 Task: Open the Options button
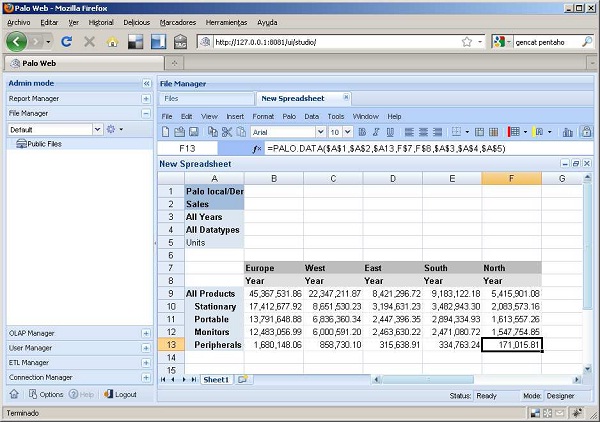coord(46,394)
